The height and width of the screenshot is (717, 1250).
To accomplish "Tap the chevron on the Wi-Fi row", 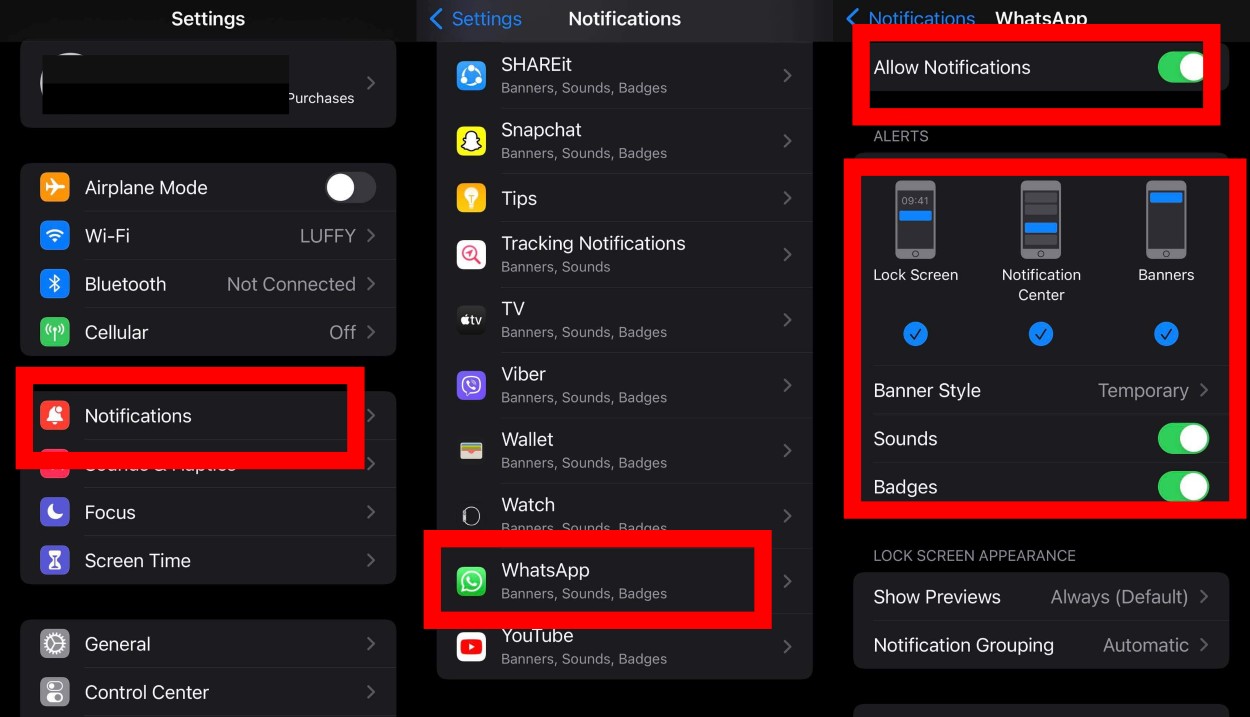I will [x=371, y=236].
